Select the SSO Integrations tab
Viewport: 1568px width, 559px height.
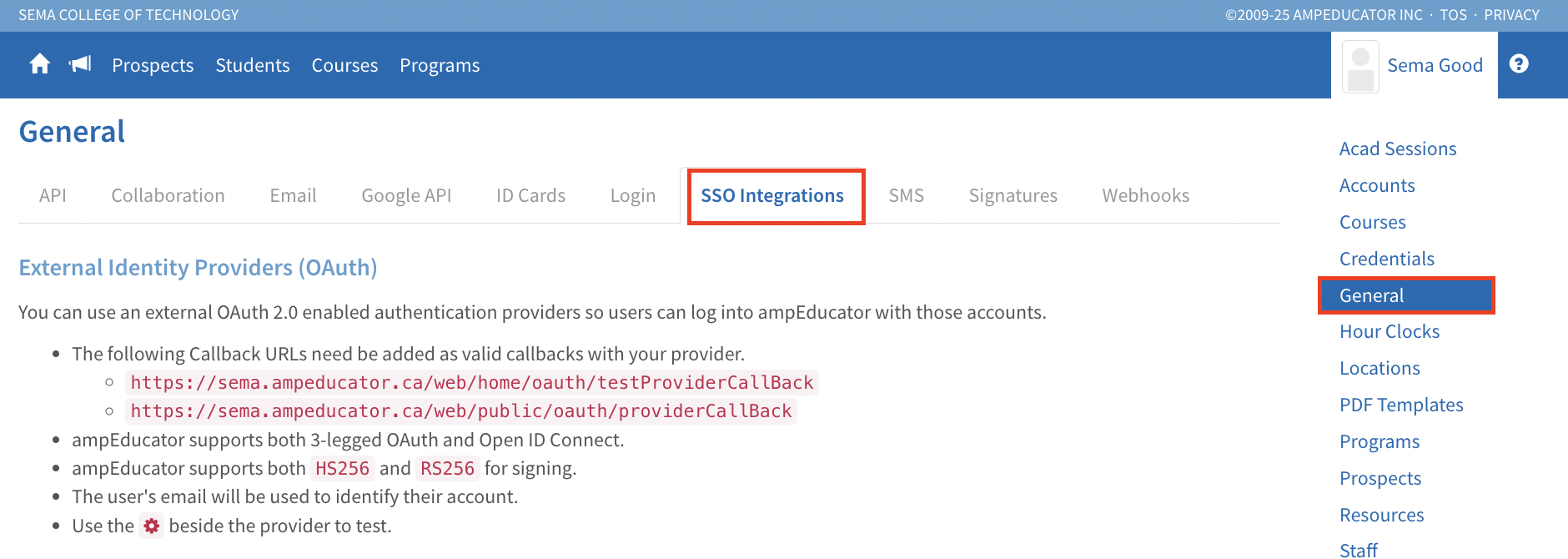pyautogui.click(x=772, y=195)
